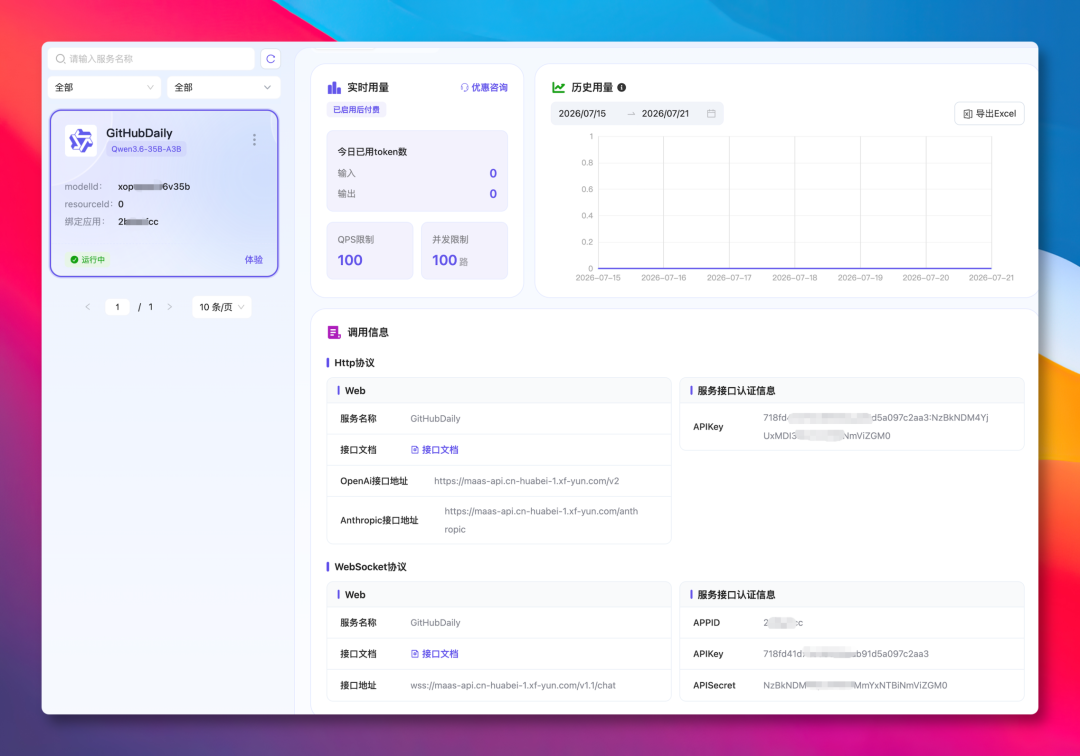Click the Qwen3.6-35B-A3B model tag

point(146,149)
